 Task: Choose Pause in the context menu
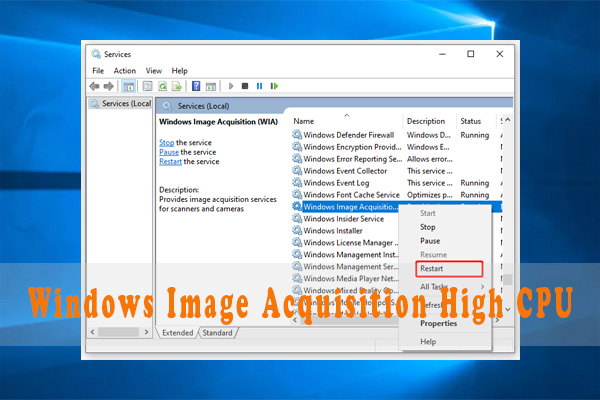(x=430, y=241)
